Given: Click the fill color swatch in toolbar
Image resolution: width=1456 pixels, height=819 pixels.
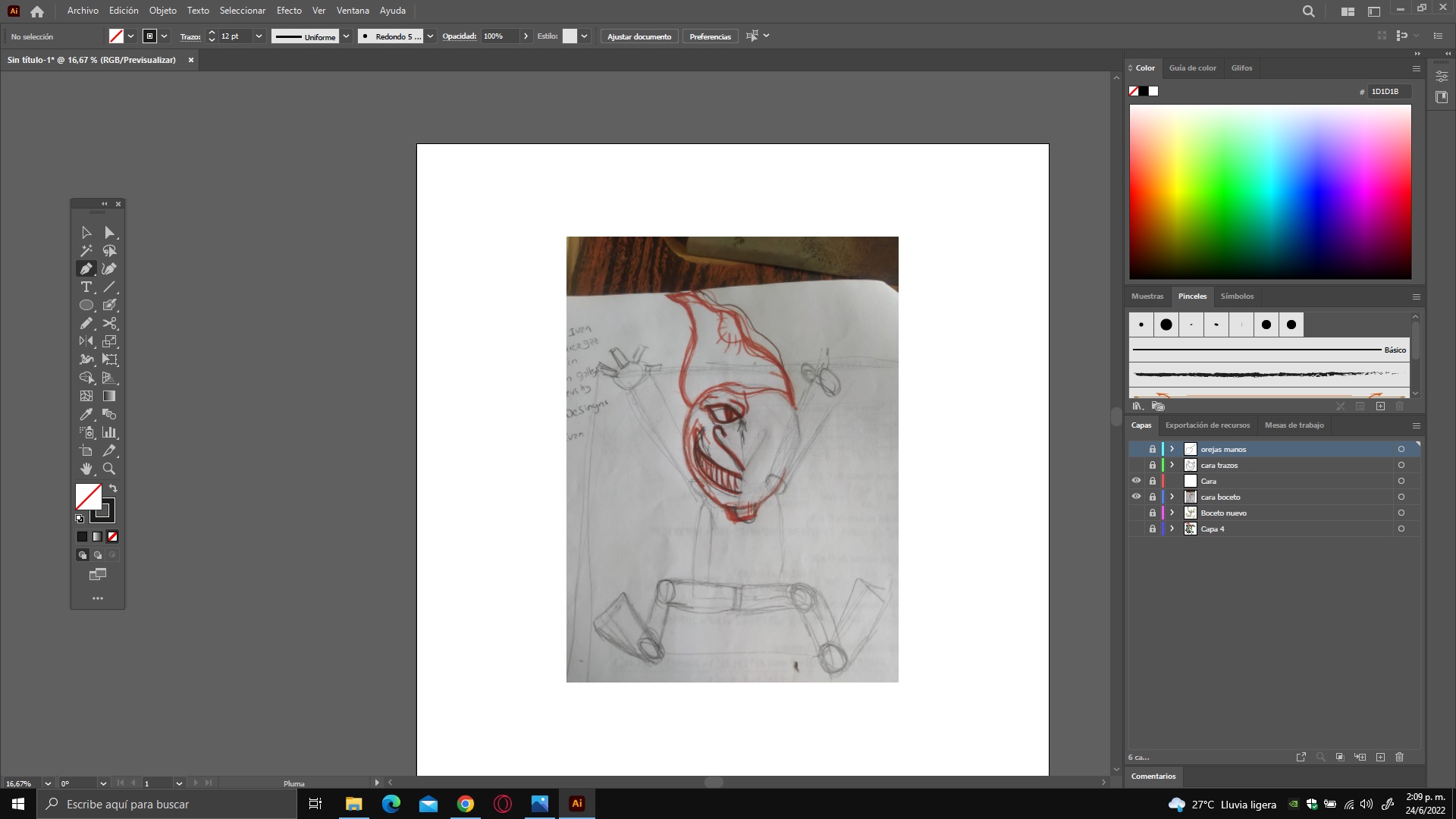Looking at the screenshot, I should (88, 497).
